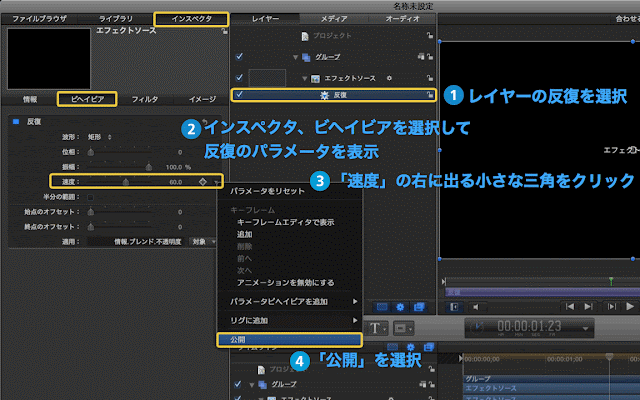This screenshot has height=400, width=640.
Task: Open the timecode display options triangle
Action: [585, 329]
